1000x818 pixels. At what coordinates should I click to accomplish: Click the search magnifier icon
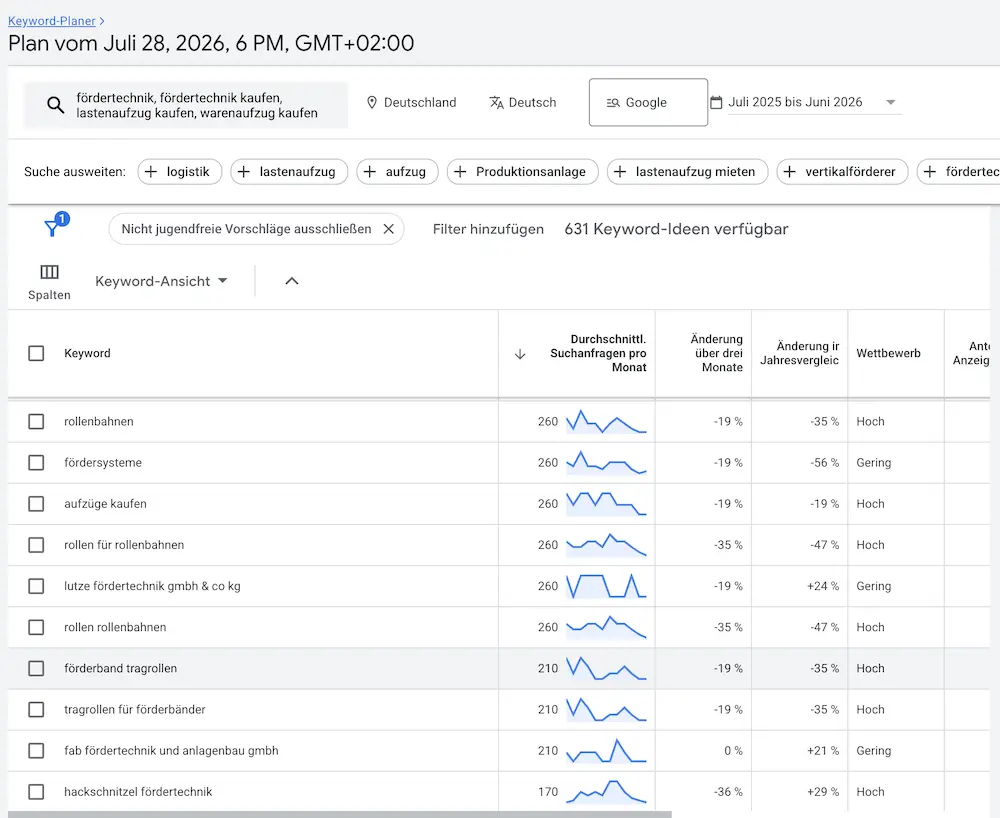(55, 105)
